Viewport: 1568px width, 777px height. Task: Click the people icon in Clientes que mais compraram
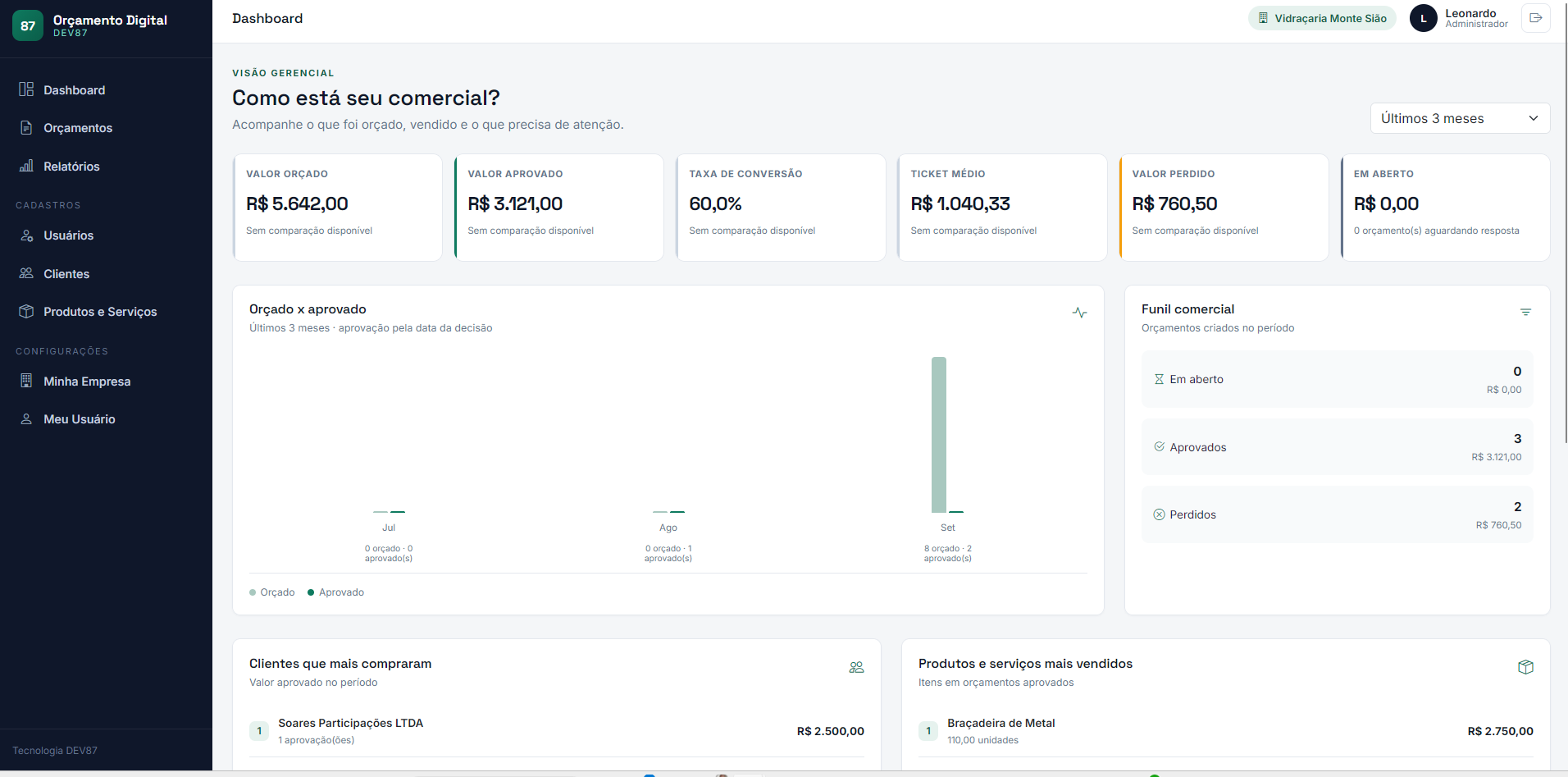(856, 667)
